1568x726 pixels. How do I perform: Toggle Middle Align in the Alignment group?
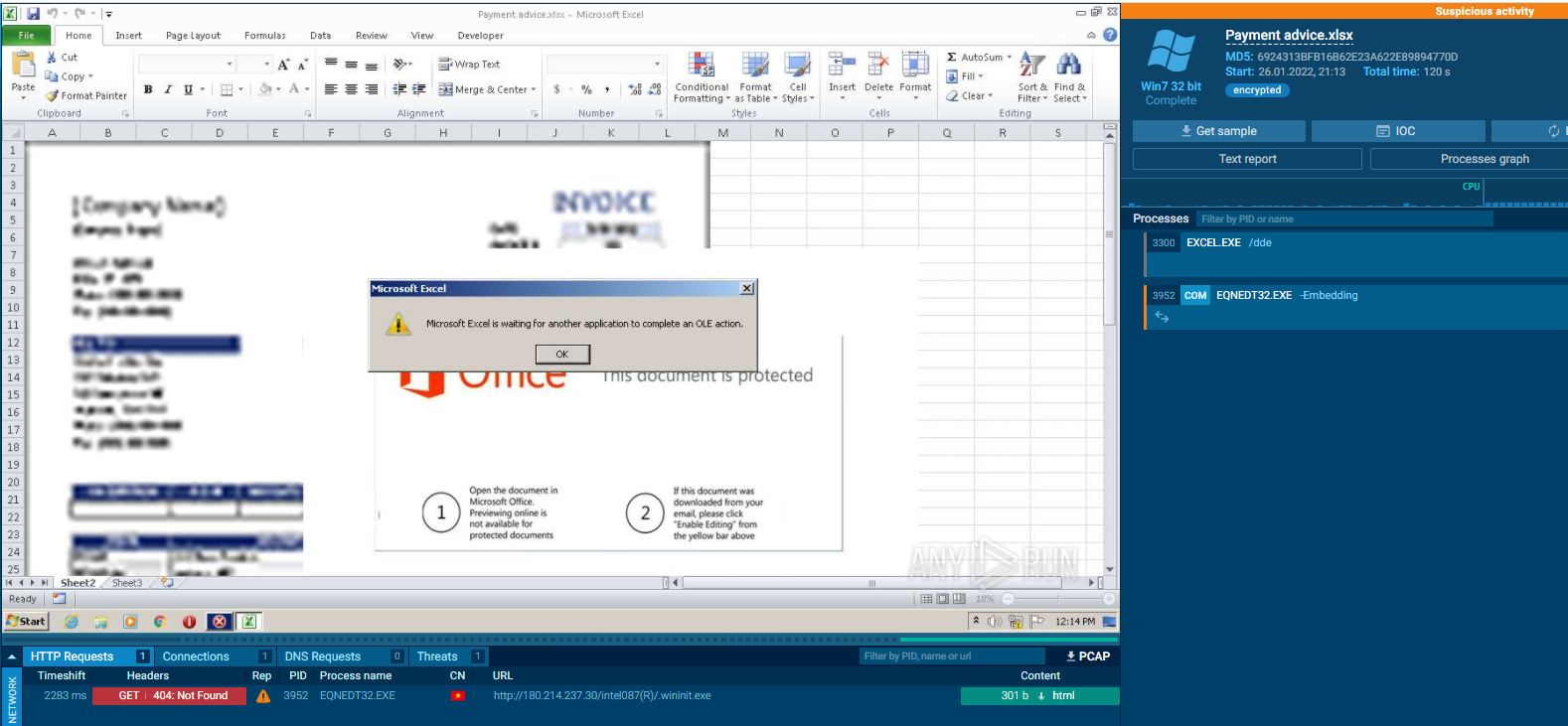click(x=351, y=65)
